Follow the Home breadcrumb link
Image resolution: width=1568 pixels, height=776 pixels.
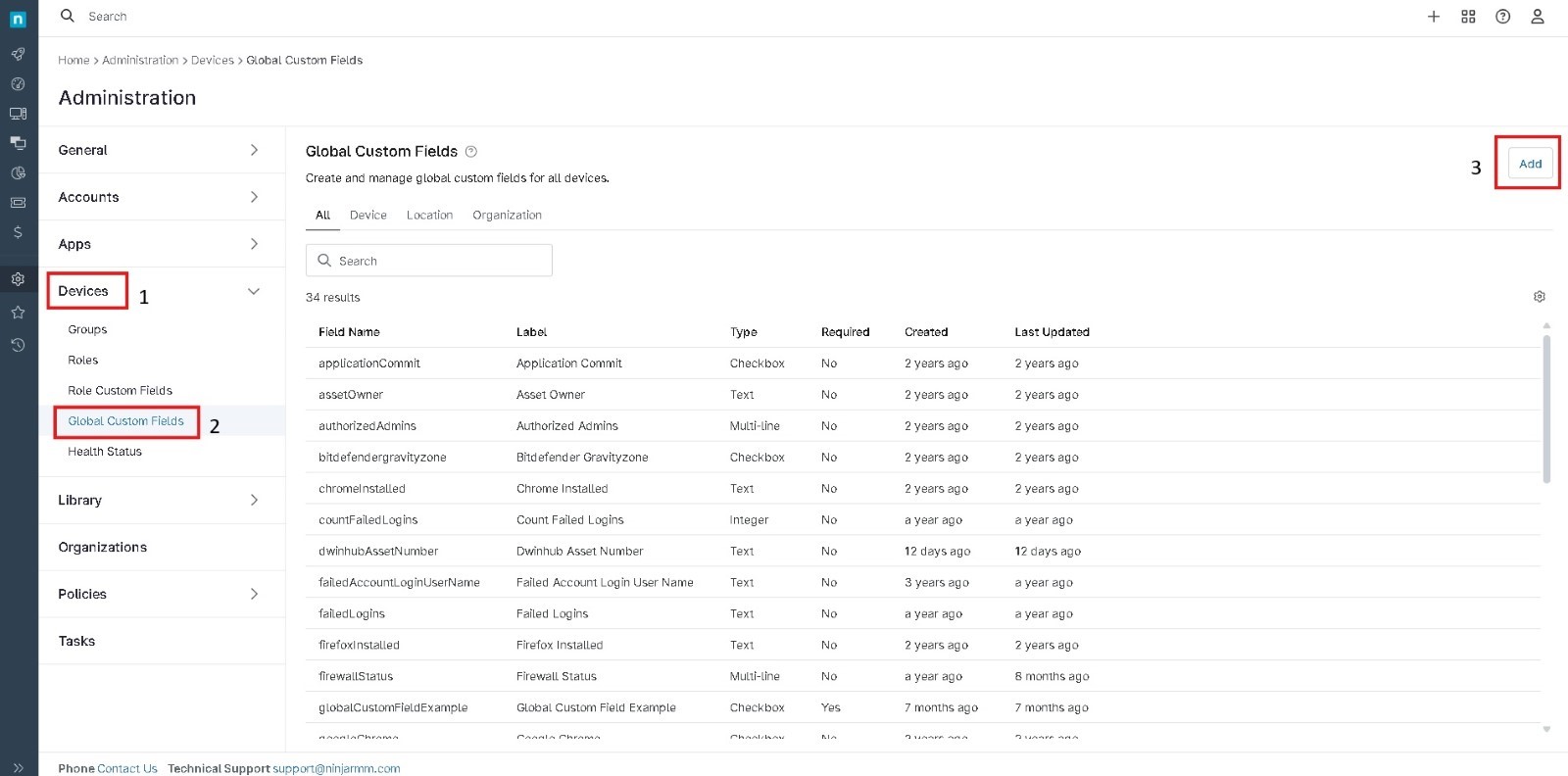[x=73, y=61]
